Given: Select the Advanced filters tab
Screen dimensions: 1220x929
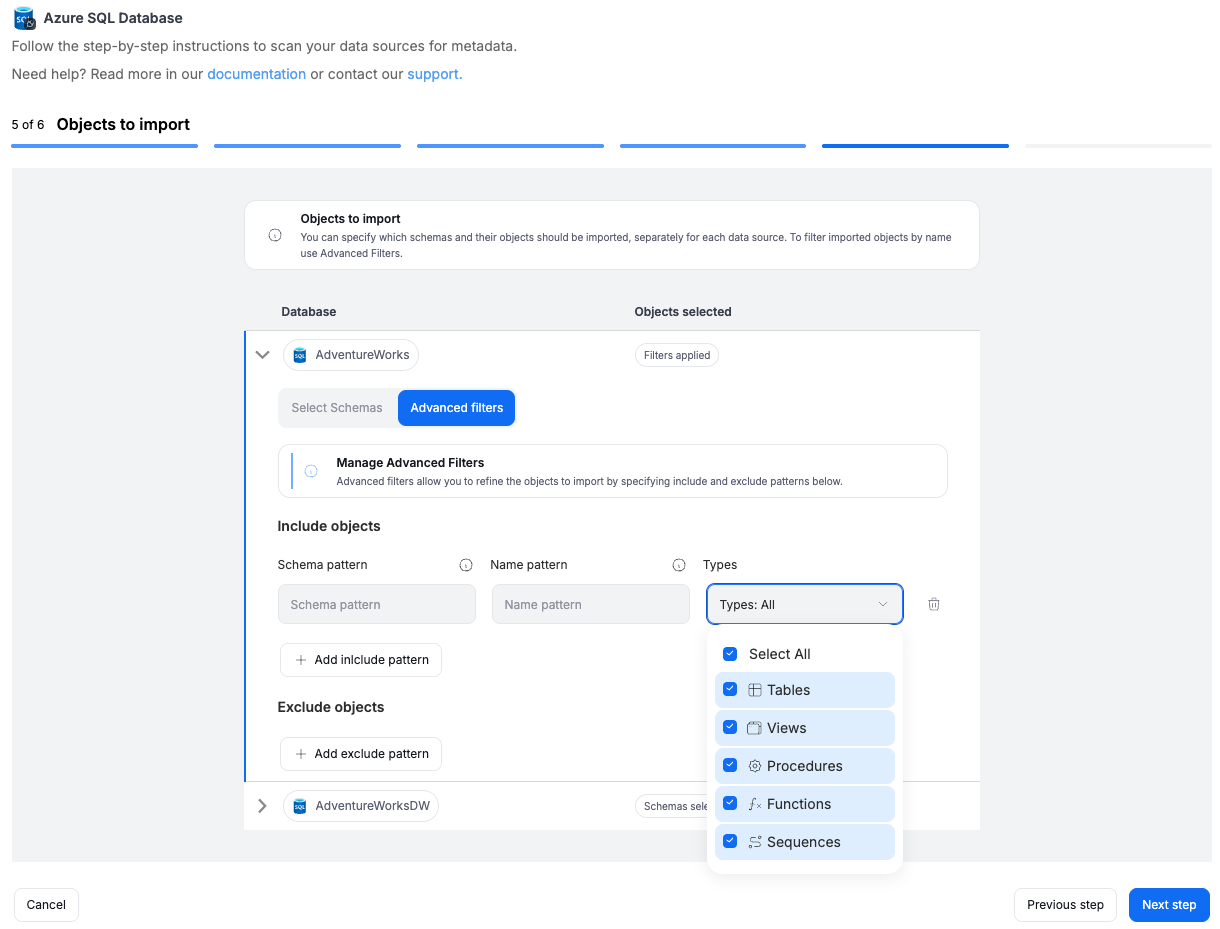Looking at the screenshot, I should coord(457,408).
